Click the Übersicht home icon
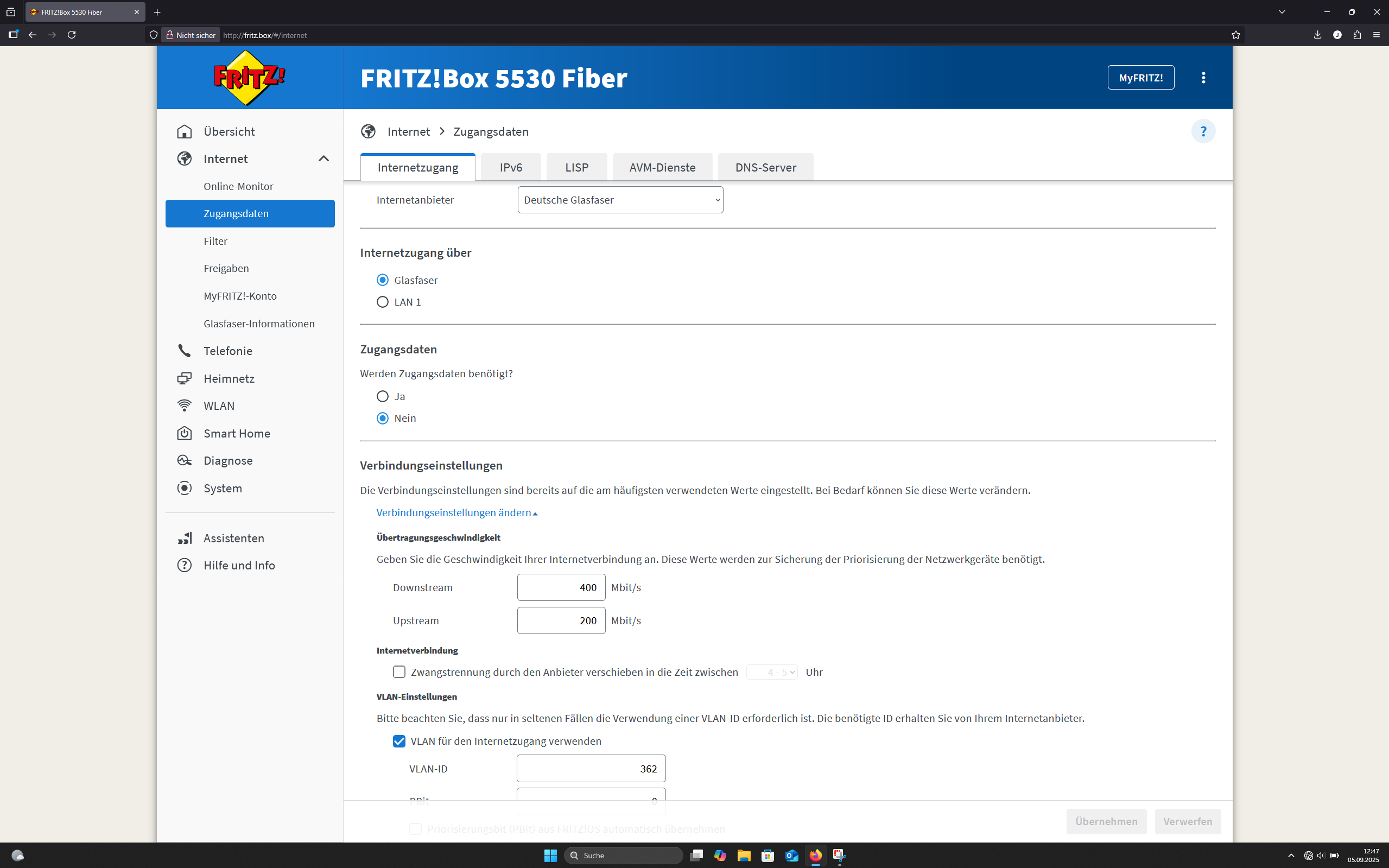1389x868 pixels. [184, 131]
